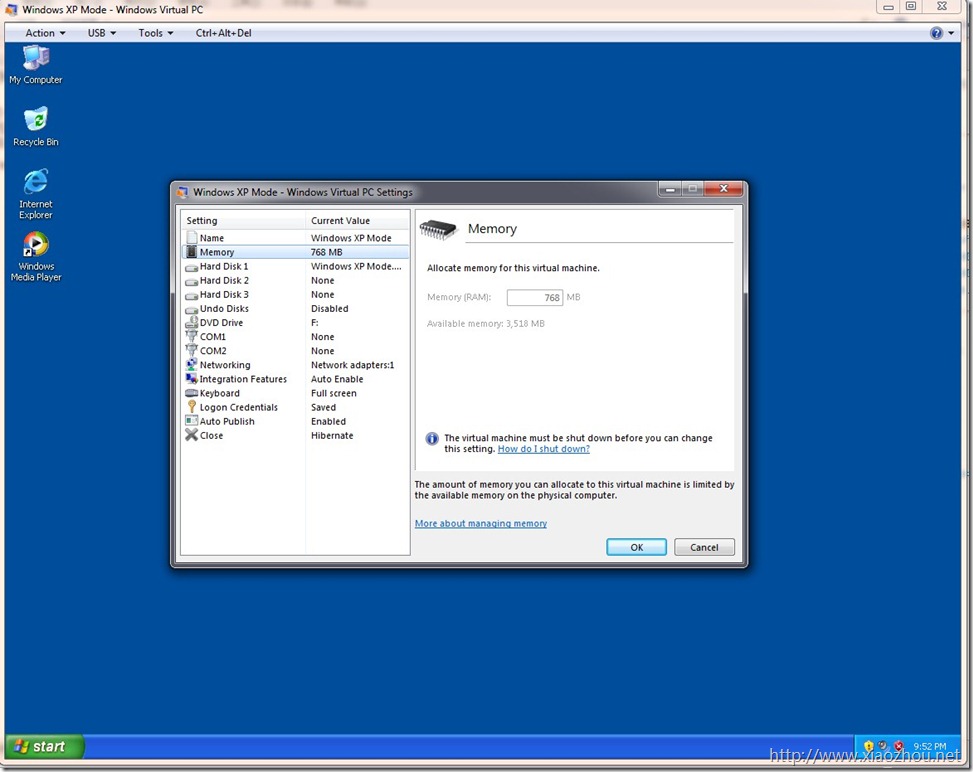Click Cancel in settings dialog

(x=704, y=547)
